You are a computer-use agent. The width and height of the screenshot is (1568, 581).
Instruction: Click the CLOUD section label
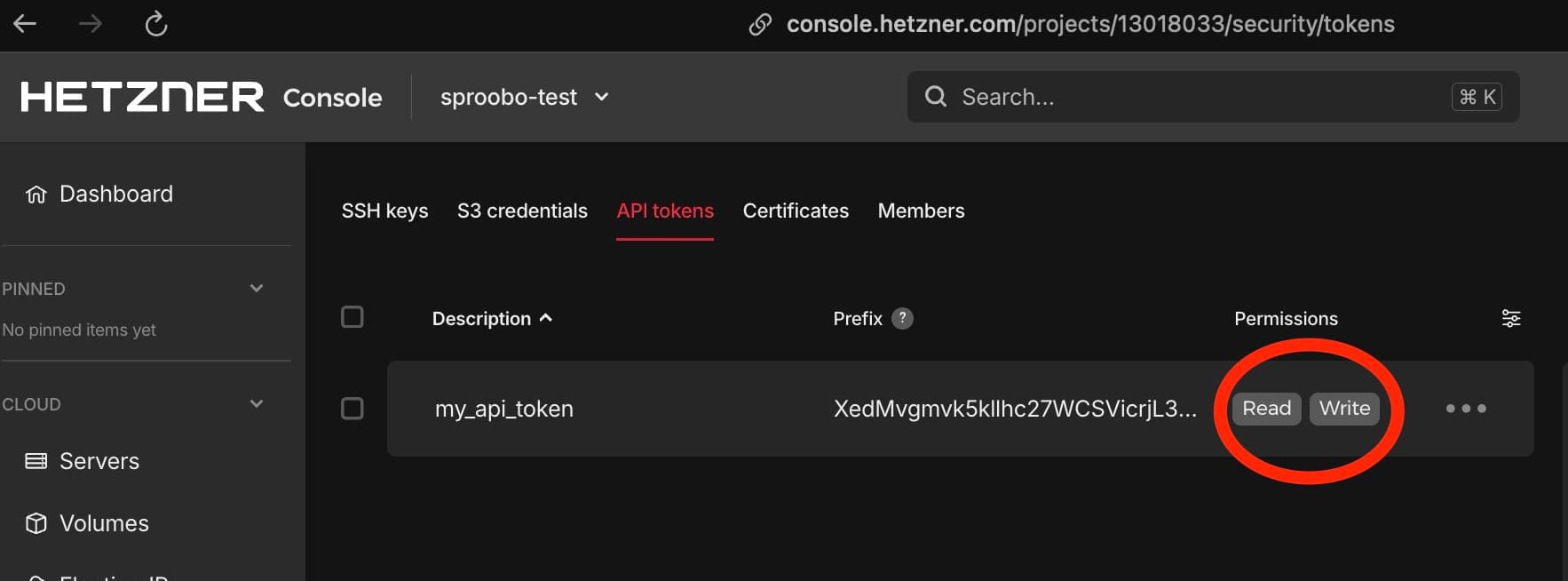coord(31,404)
